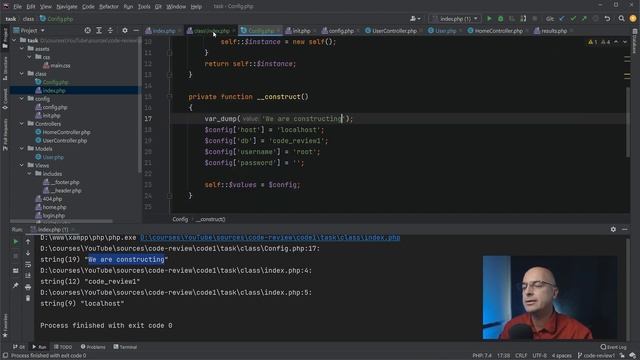Open the Git tool window button
Image resolution: width=640 pixels, height=360 pixels.
point(18,347)
